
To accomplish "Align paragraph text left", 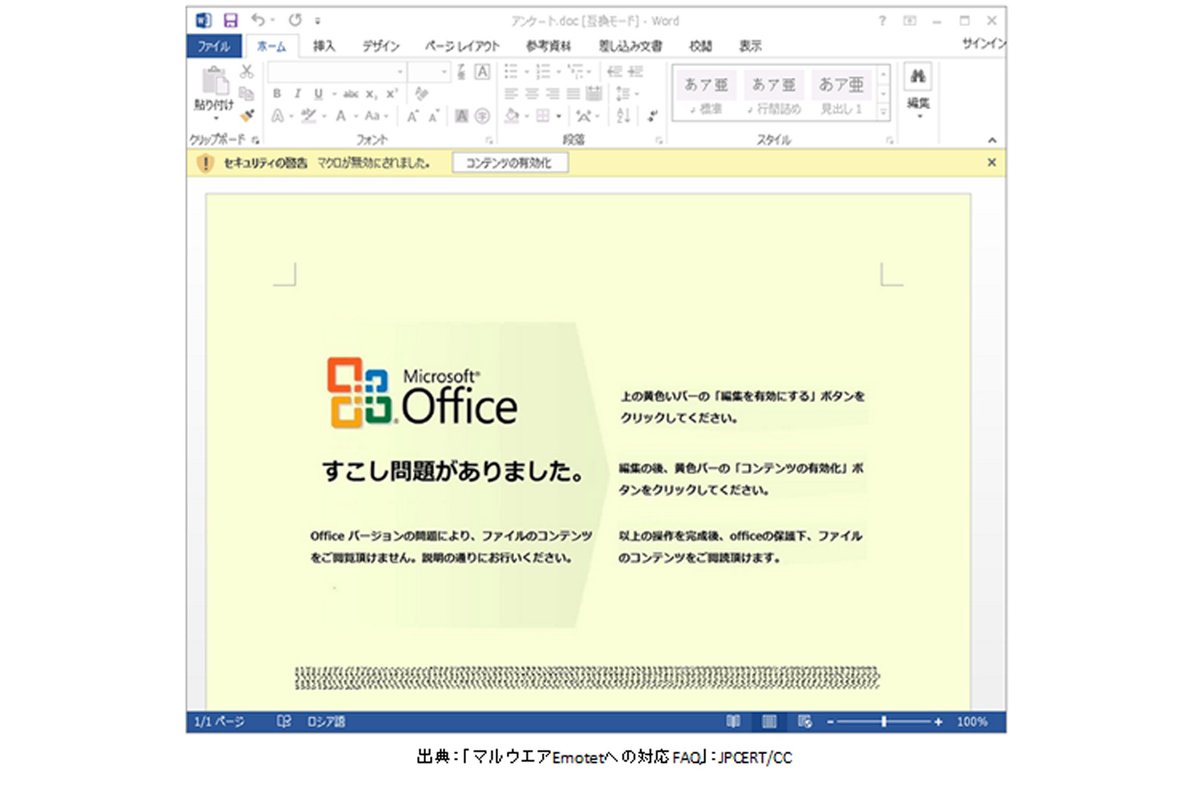I will tap(510, 94).
